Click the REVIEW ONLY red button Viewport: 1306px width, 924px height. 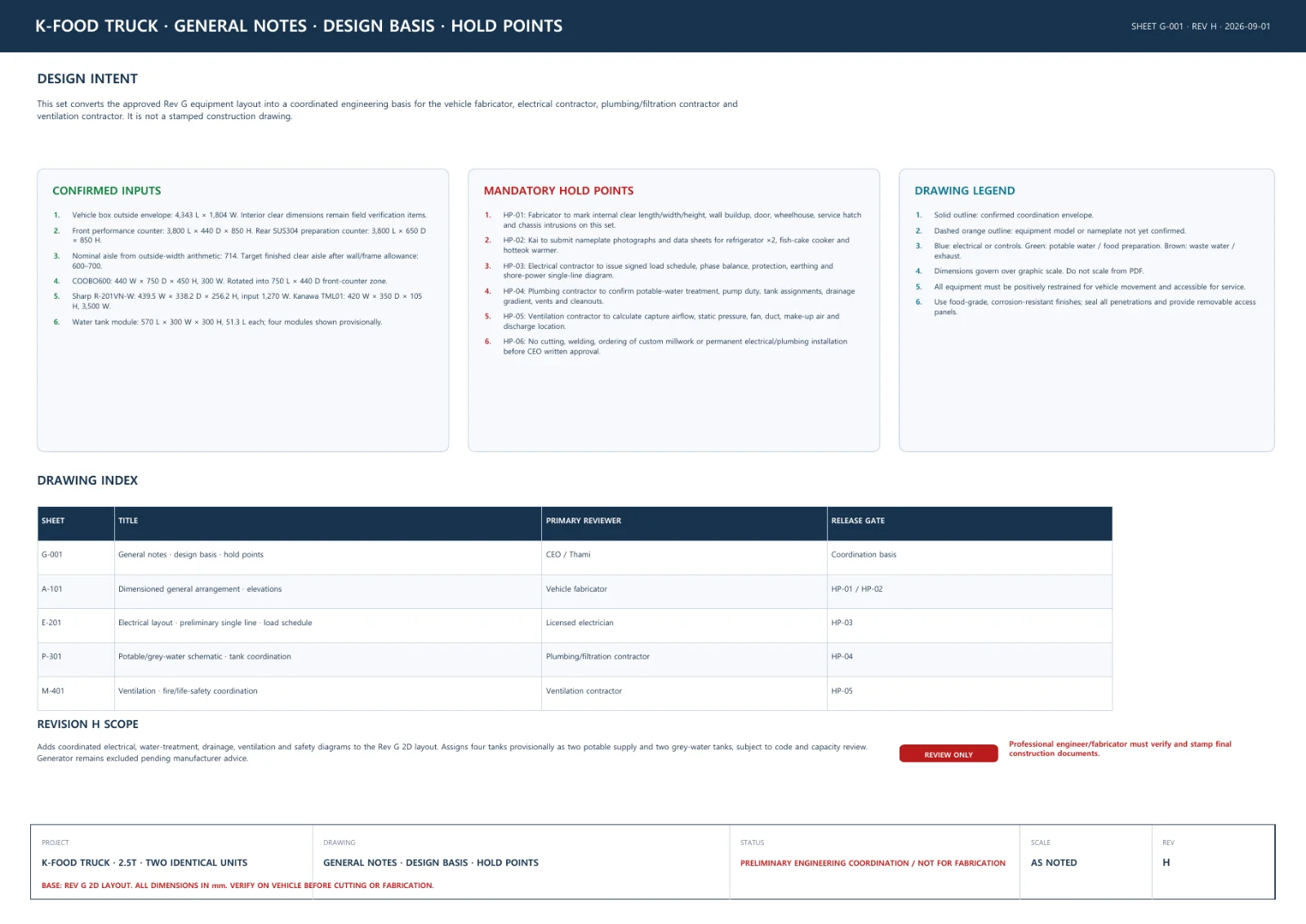pos(948,754)
